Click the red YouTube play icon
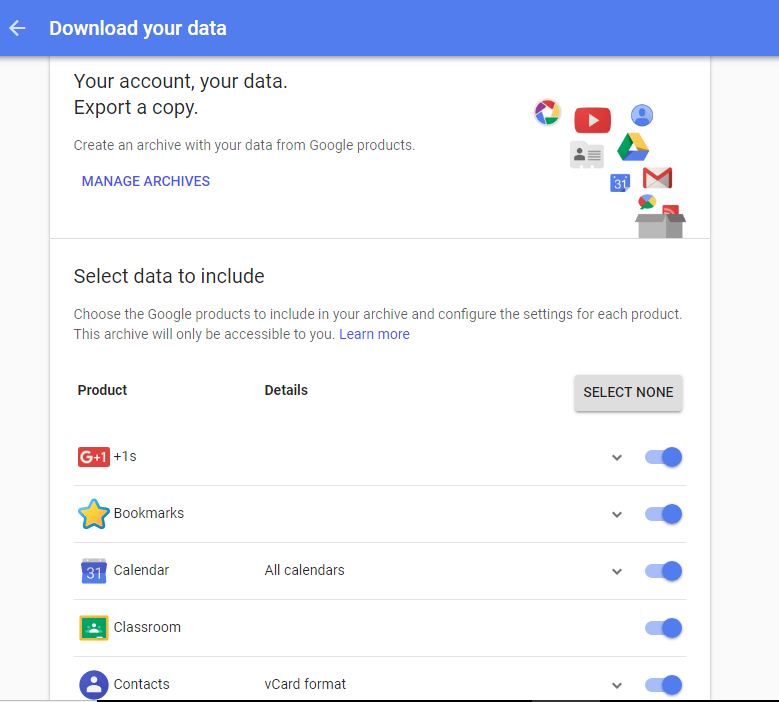Image resolution: width=779 pixels, height=702 pixels. [x=592, y=120]
